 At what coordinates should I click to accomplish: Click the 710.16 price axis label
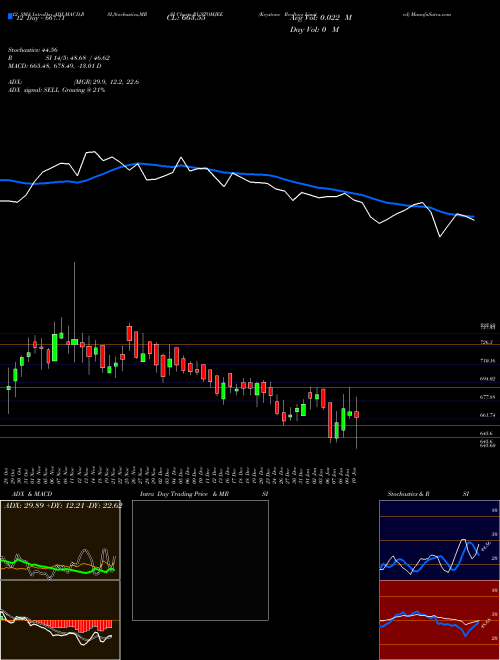[x=487, y=361]
